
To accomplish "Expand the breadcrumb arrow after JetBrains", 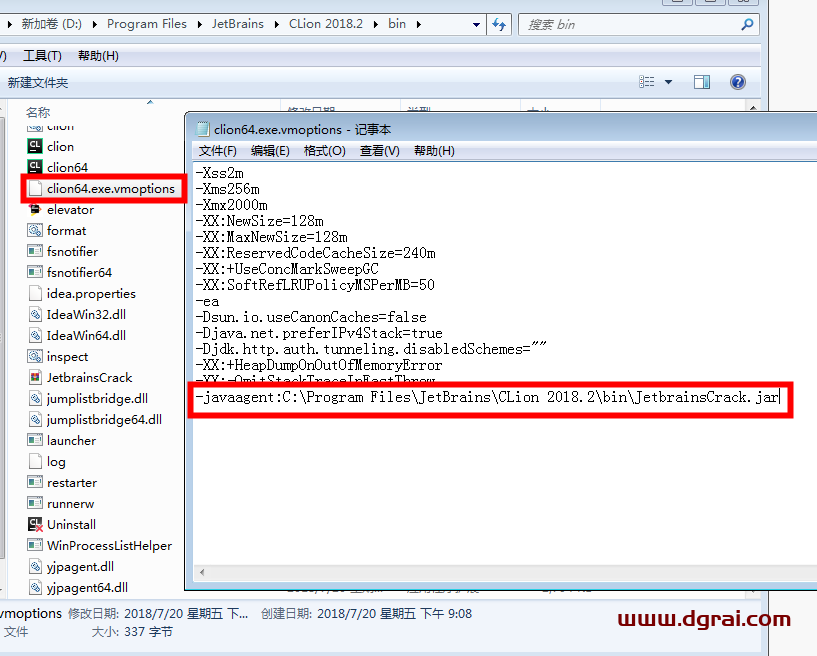I will tap(277, 24).
